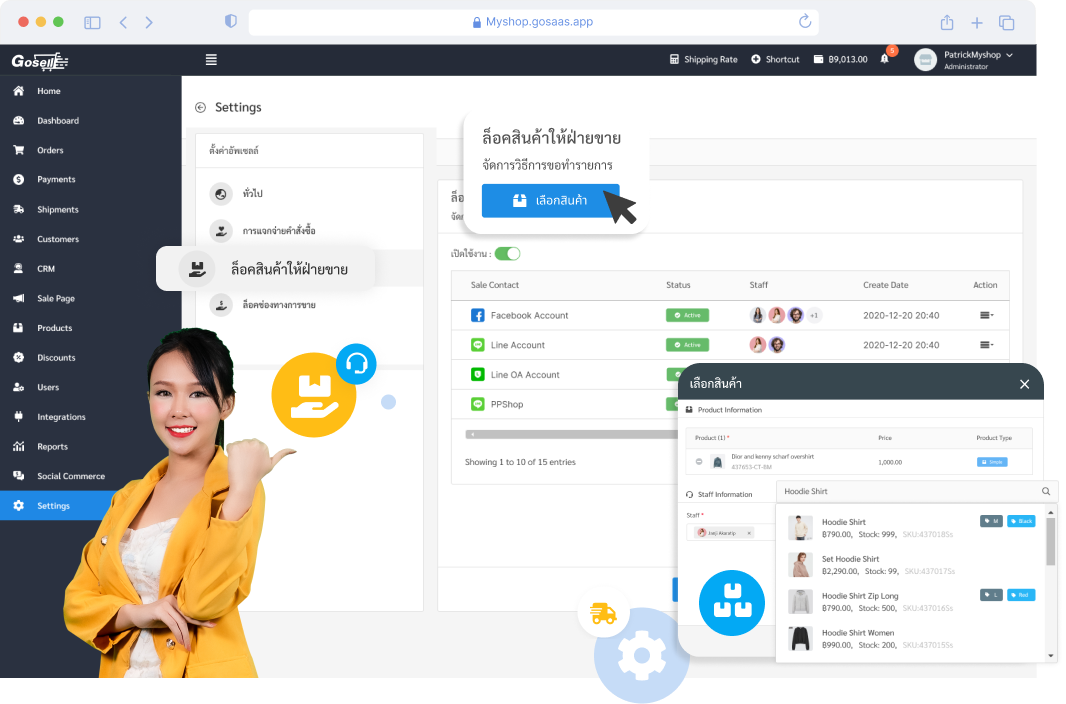Click the PPShop row icon
This screenshot has width=1066, height=704.
tap(478, 404)
